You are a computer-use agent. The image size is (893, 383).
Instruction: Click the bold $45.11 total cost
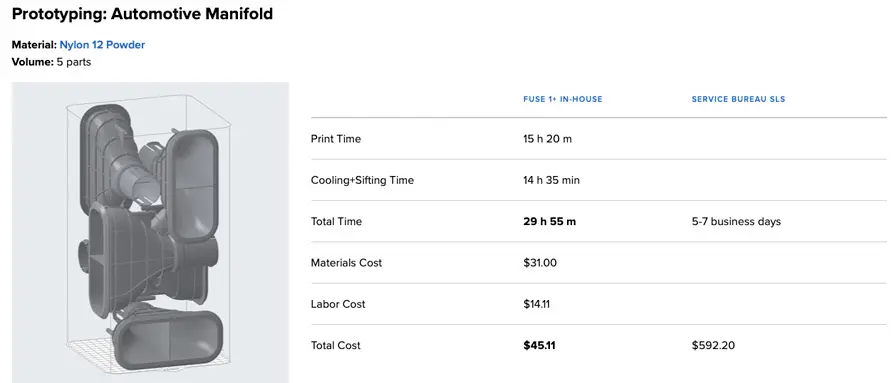pos(539,345)
